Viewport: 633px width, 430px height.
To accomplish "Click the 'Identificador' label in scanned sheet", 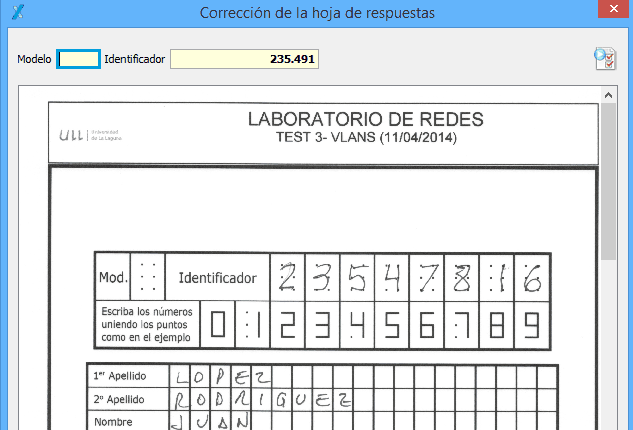I will (x=218, y=278).
